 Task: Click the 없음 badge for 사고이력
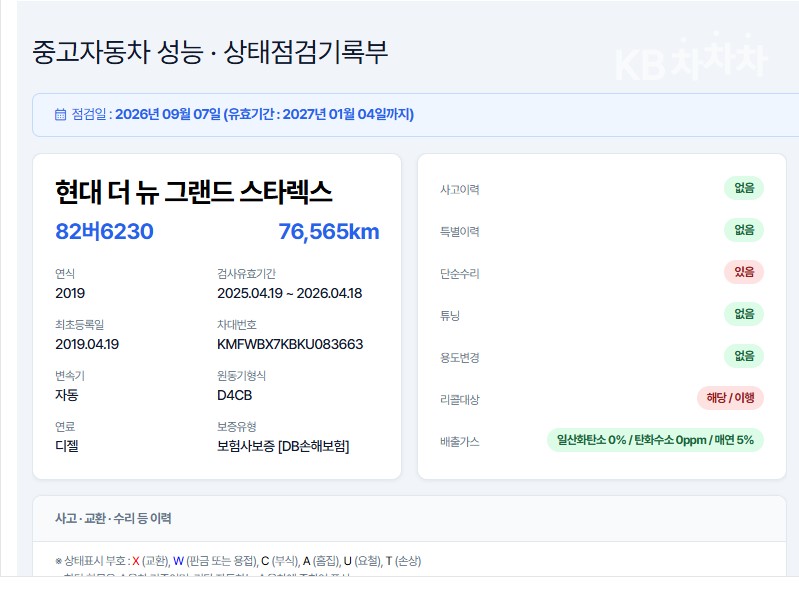744,188
